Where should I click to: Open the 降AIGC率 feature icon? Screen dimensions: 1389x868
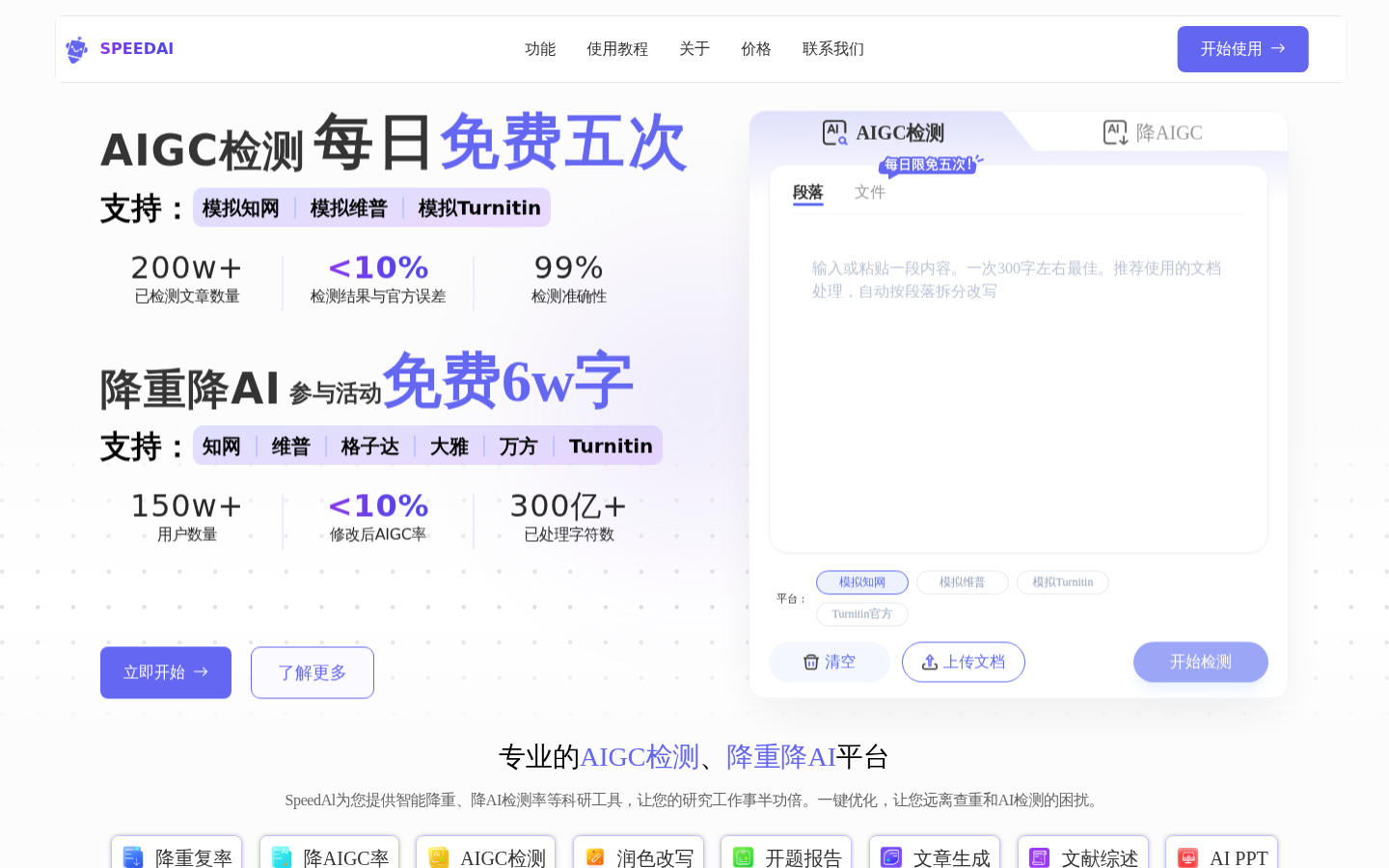pyautogui.click(x=282, y=857)
